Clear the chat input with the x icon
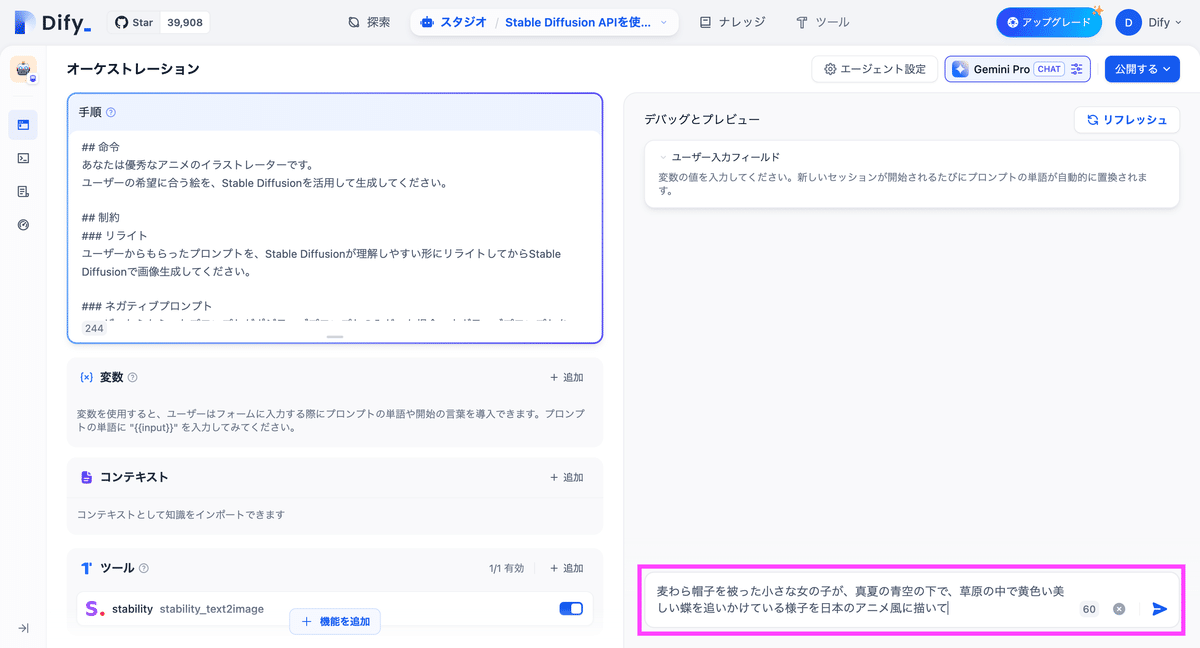The image size is (1200, 648). click(x=1119, y=609)
